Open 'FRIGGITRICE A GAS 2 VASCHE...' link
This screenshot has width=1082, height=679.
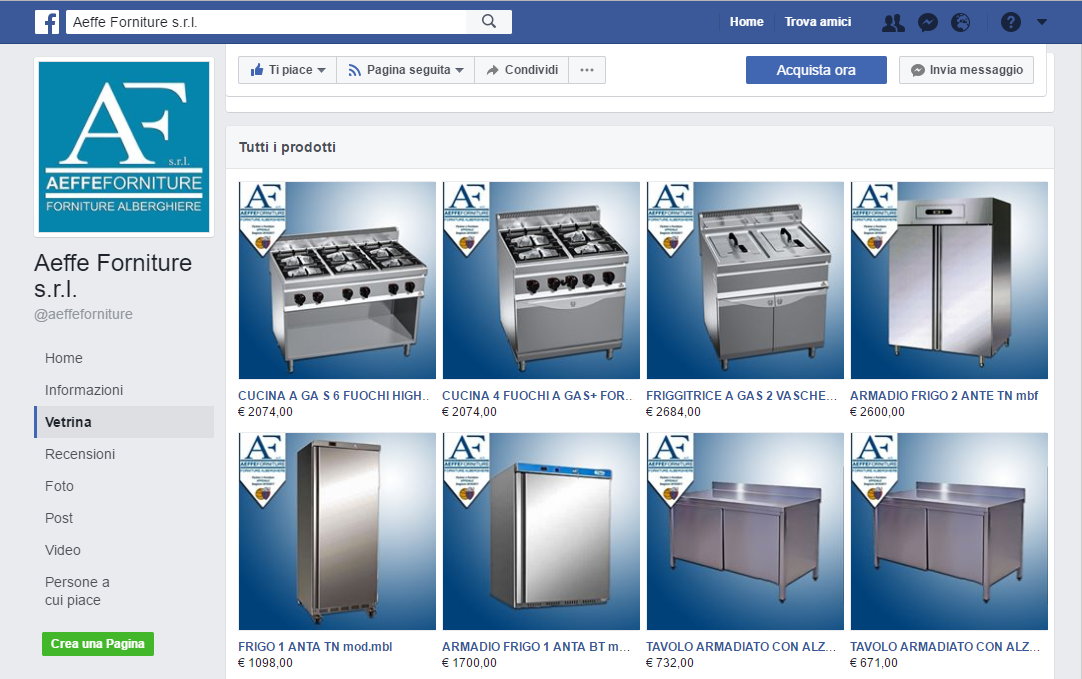click(x=741, y=395)
